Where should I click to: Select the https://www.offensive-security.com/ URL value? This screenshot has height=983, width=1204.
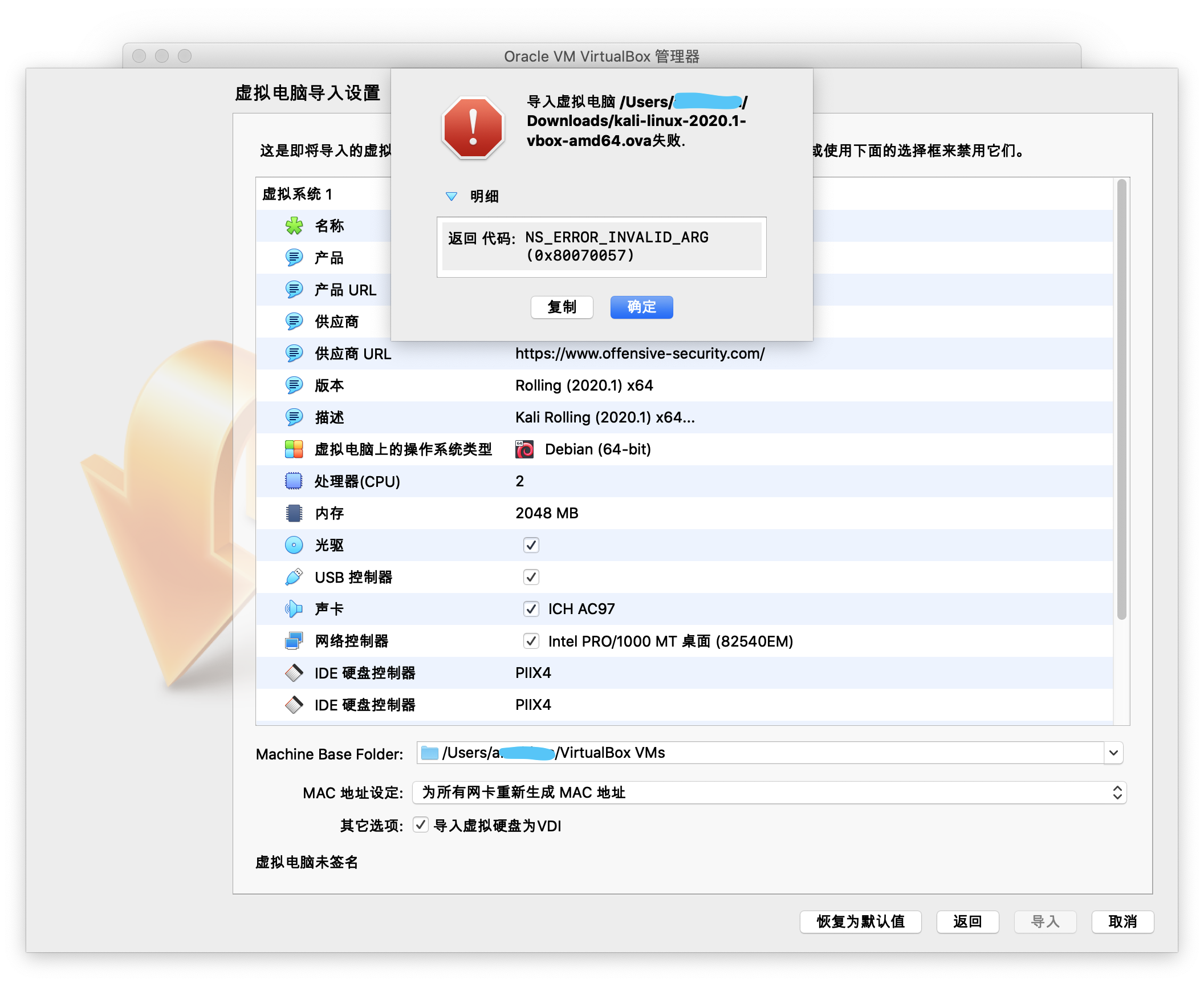tap(640, 354)
